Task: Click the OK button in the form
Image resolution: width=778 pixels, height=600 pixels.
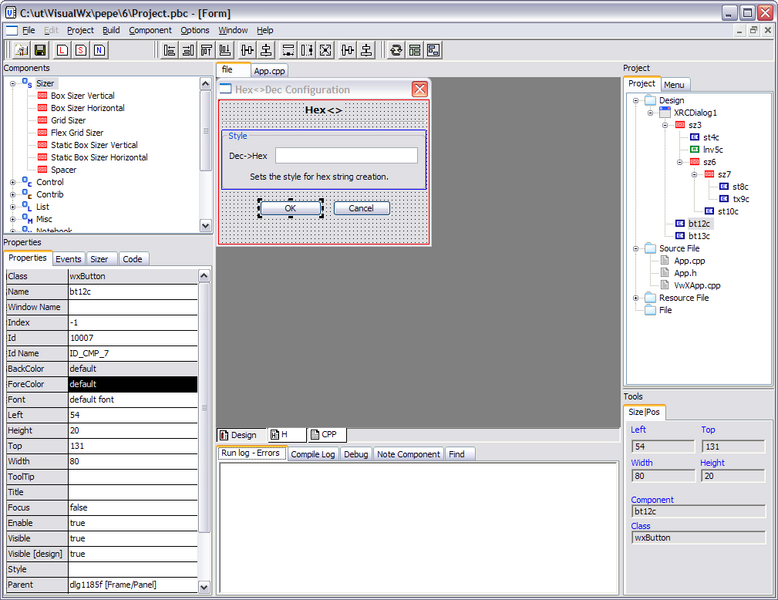Action: 291,208
